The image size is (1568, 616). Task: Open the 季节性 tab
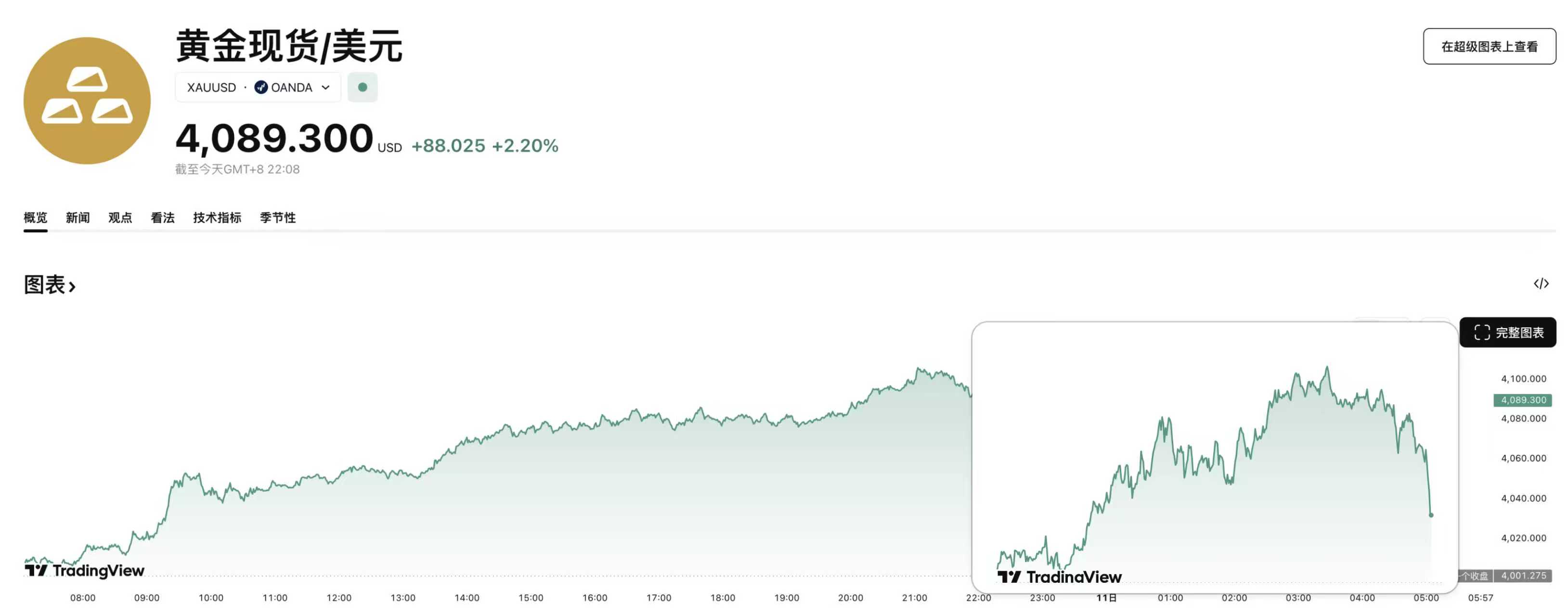tap(278, 218)
